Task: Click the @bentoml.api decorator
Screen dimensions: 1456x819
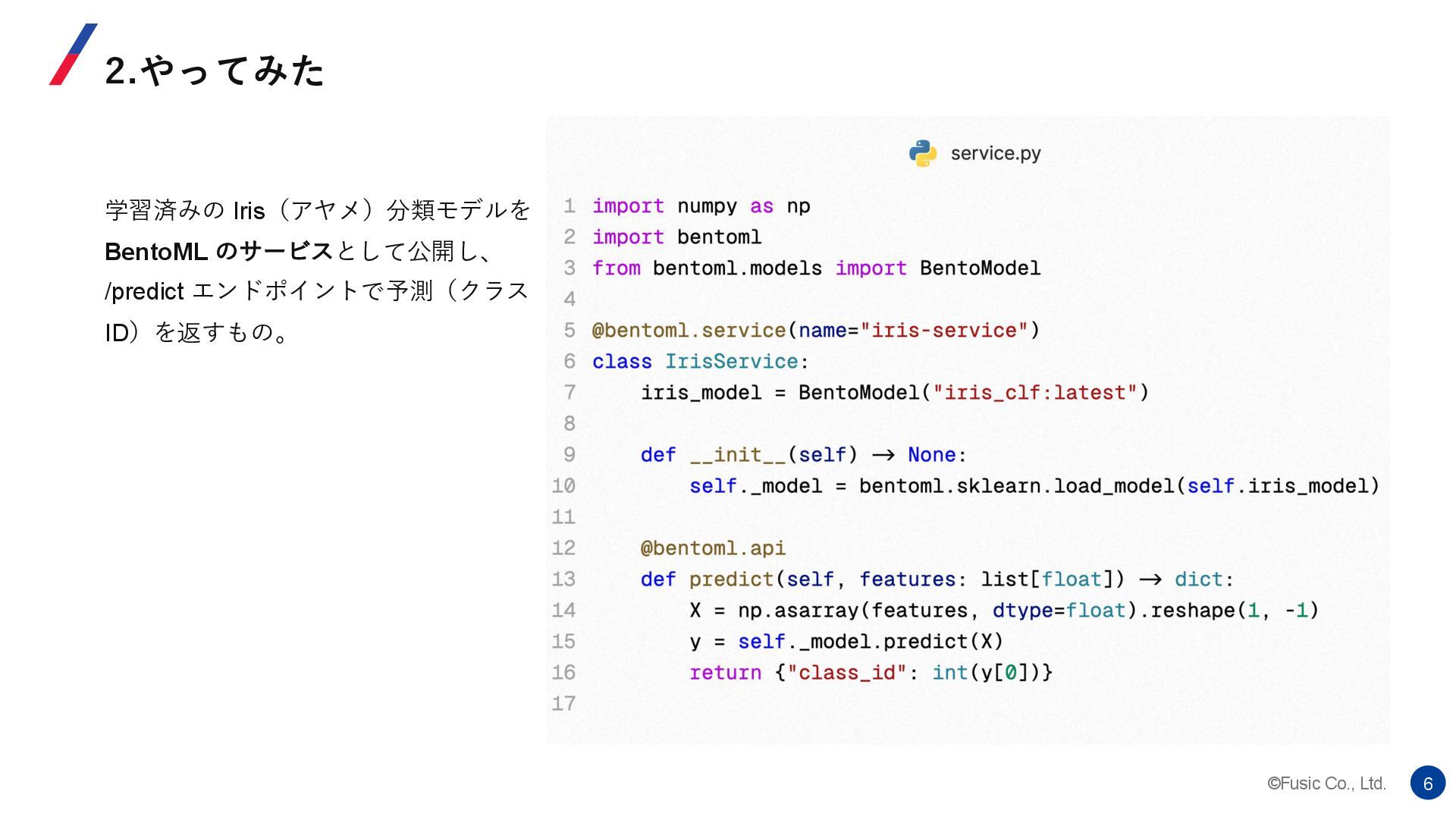Action: pyautogui.click(x=713, y=548)
